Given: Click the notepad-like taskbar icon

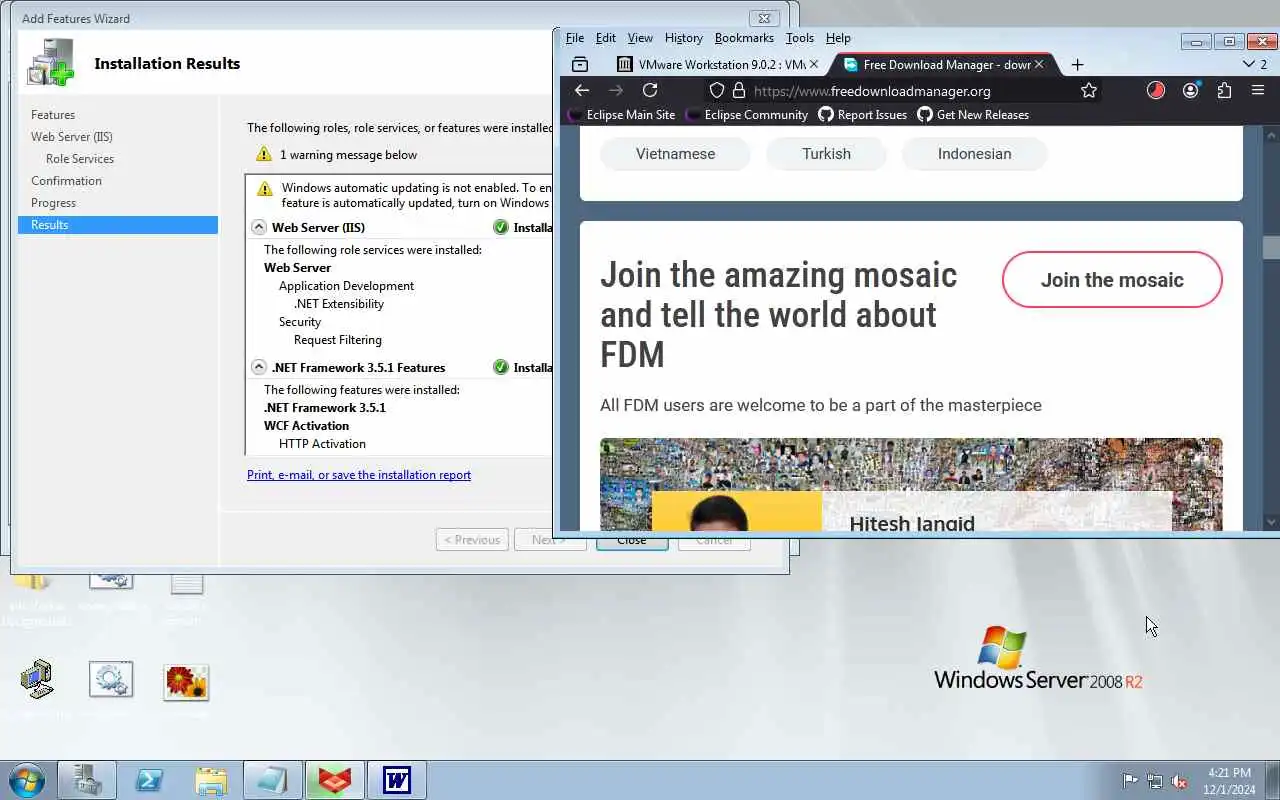Looking at the screenshot, I should [272, 780].
